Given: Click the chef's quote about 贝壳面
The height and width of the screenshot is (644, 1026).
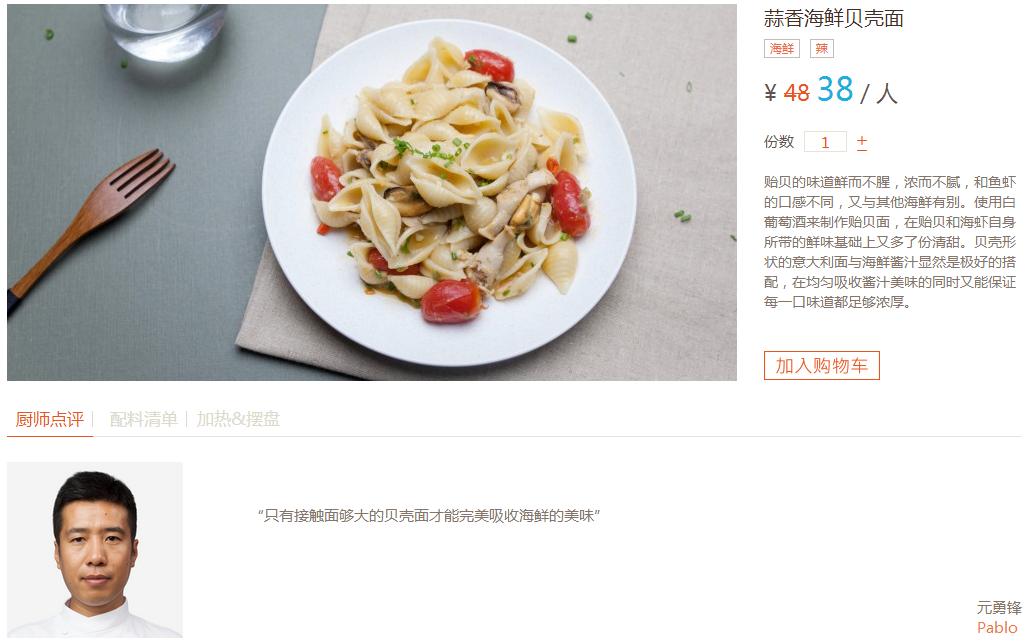Looking at the screenshot, I should pyautogui.click(x=429, y=516).
